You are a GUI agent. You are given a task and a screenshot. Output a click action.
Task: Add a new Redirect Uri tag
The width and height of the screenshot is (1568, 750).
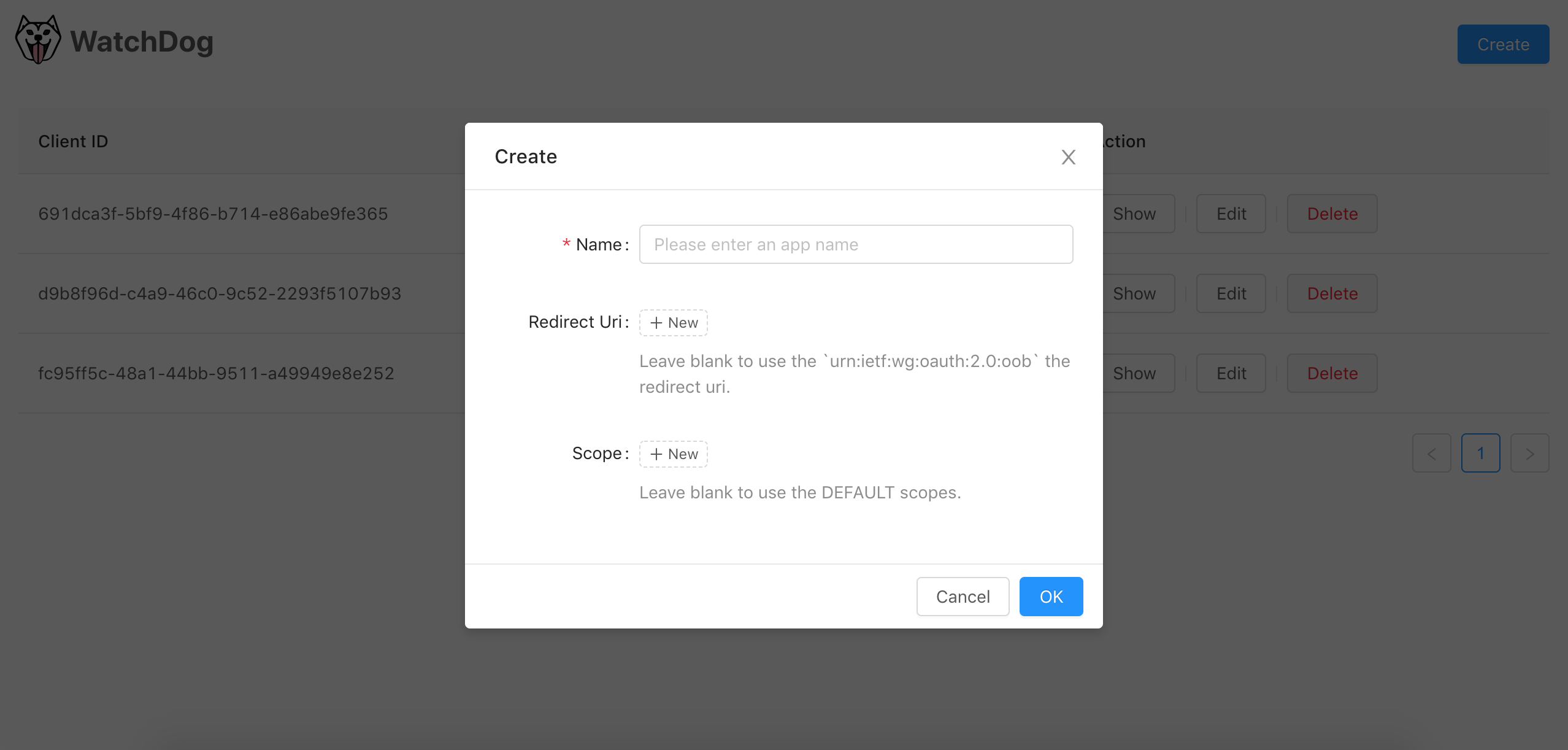673,323
